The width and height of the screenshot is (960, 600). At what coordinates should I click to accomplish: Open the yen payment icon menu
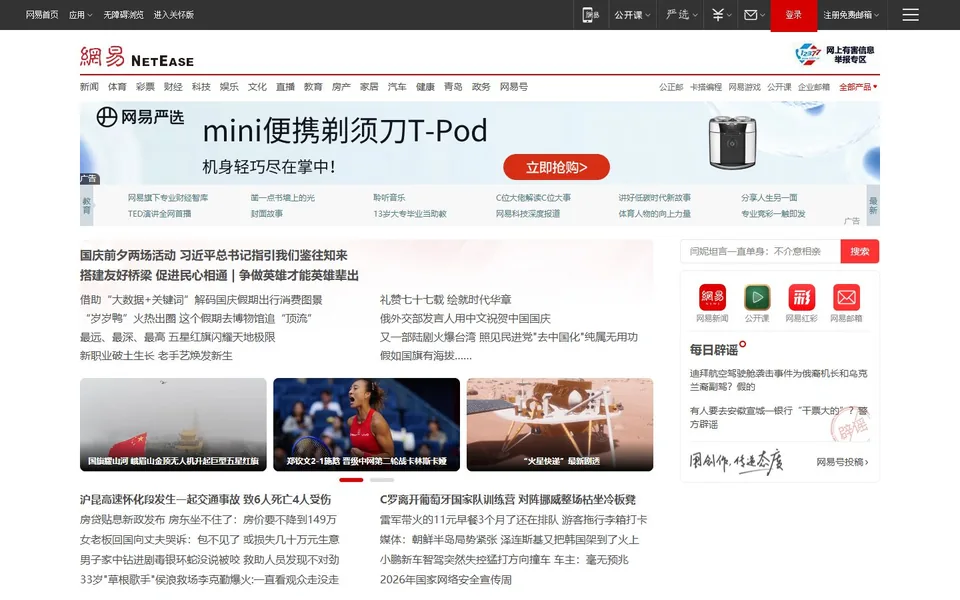[721, 15]
